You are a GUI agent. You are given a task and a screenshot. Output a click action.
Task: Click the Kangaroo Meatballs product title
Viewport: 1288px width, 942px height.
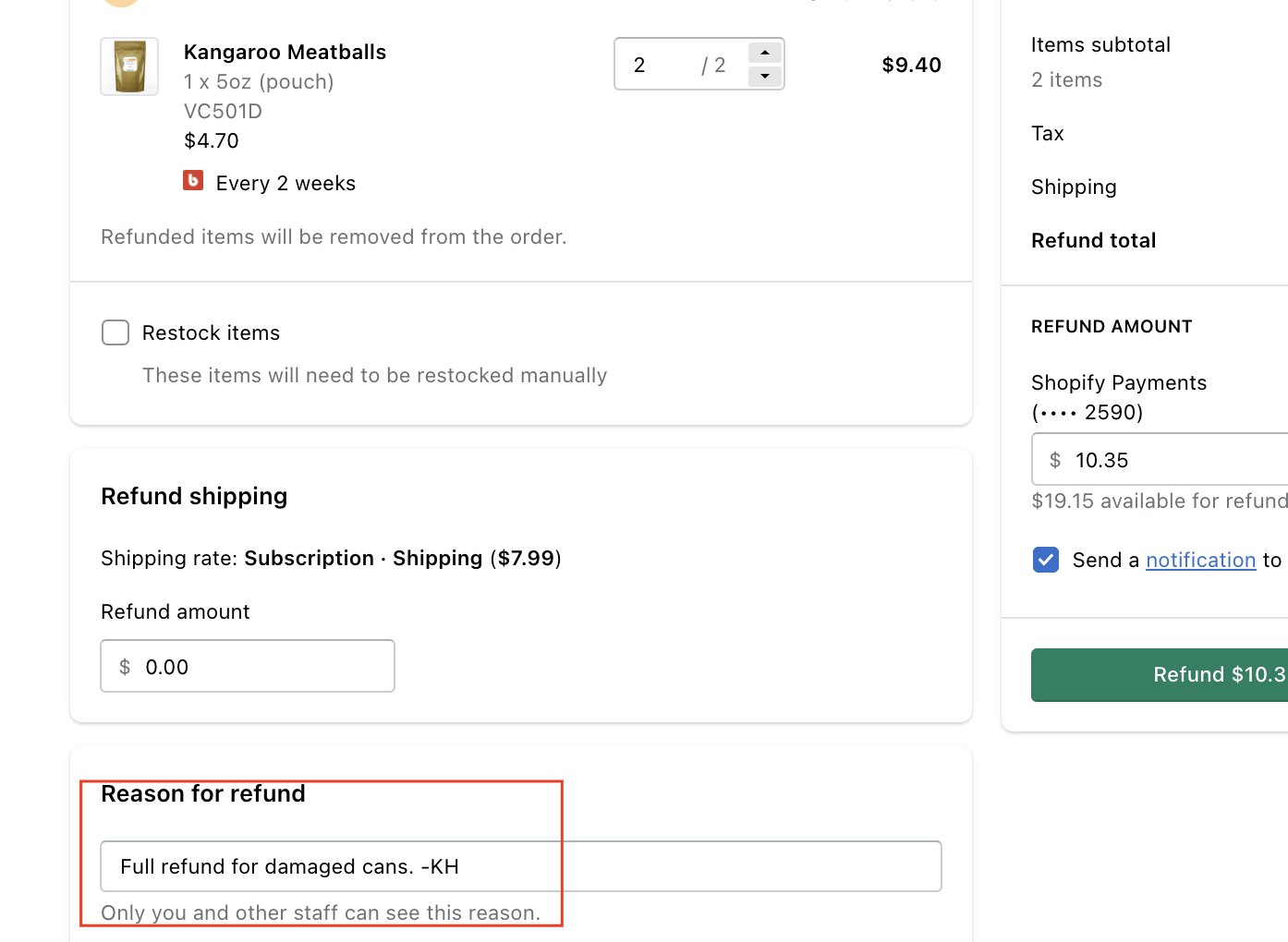pyautogui.click(x=285, y=52)
